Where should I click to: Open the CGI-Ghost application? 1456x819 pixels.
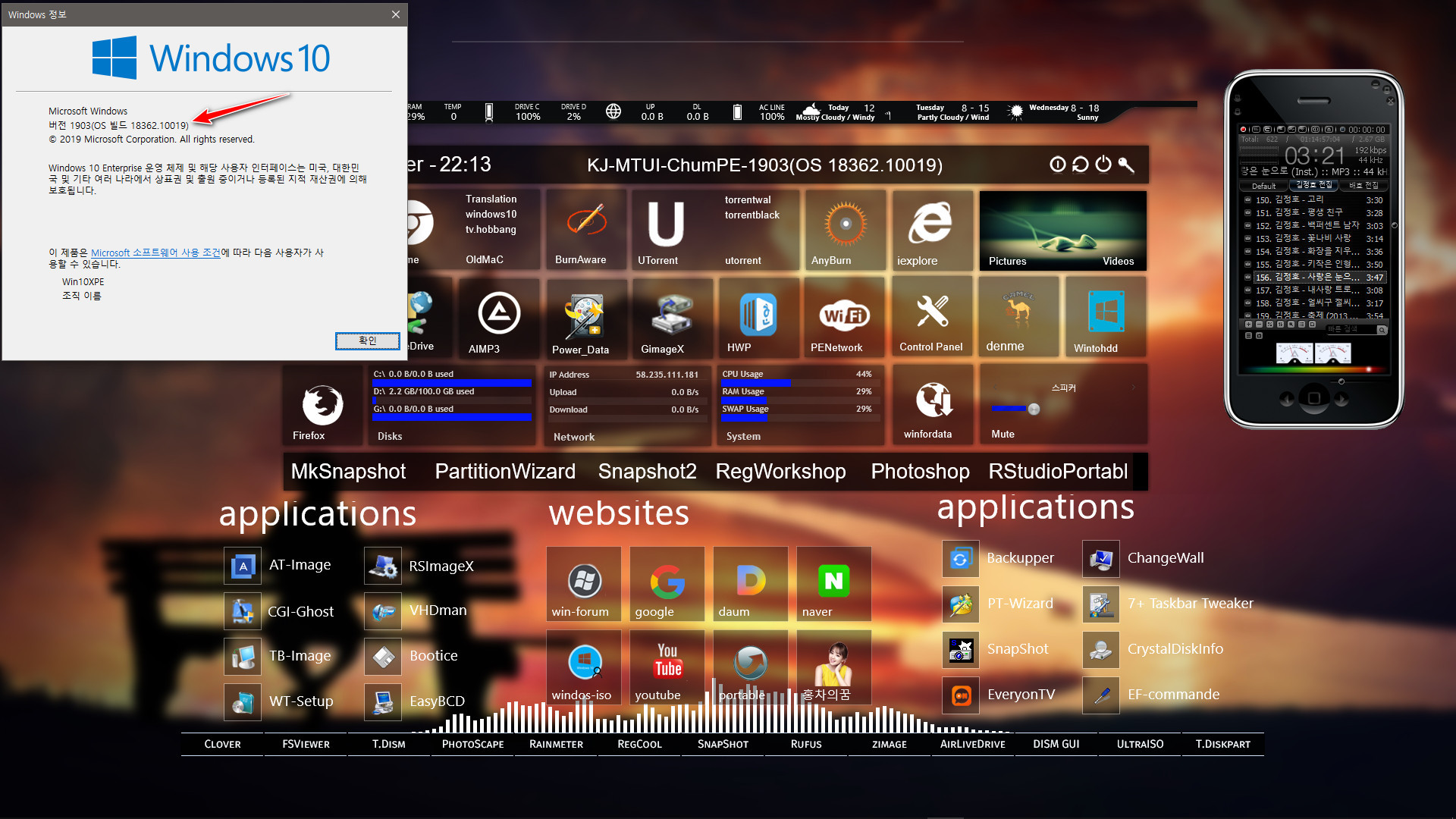click(243, 611)
